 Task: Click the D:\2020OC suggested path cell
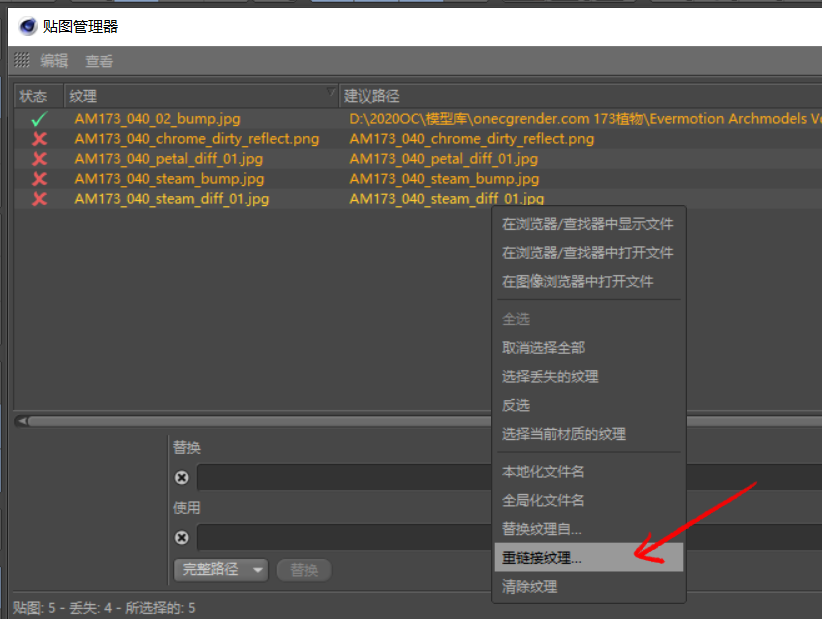click(x=585, y=119)
